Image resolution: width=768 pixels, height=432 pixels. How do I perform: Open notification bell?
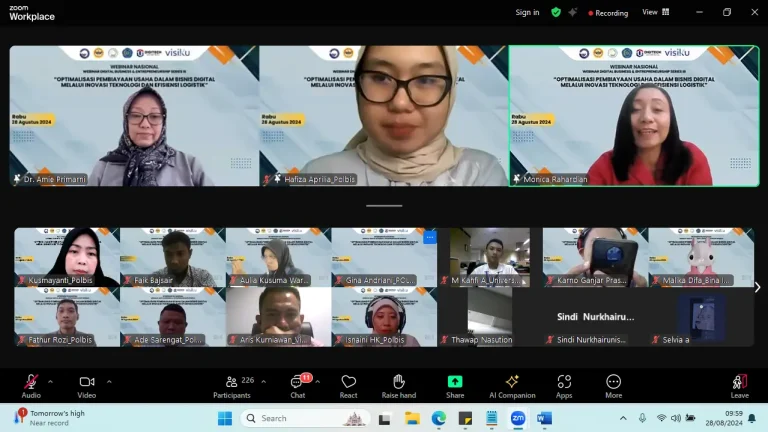tap(752, 418)
